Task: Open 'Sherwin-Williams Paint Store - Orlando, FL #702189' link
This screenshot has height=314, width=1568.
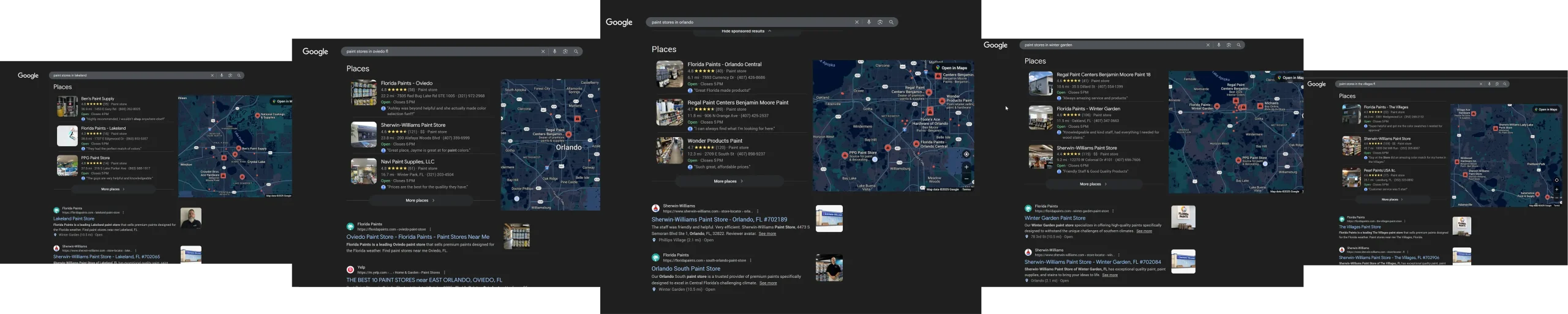Action: [719, 219]
